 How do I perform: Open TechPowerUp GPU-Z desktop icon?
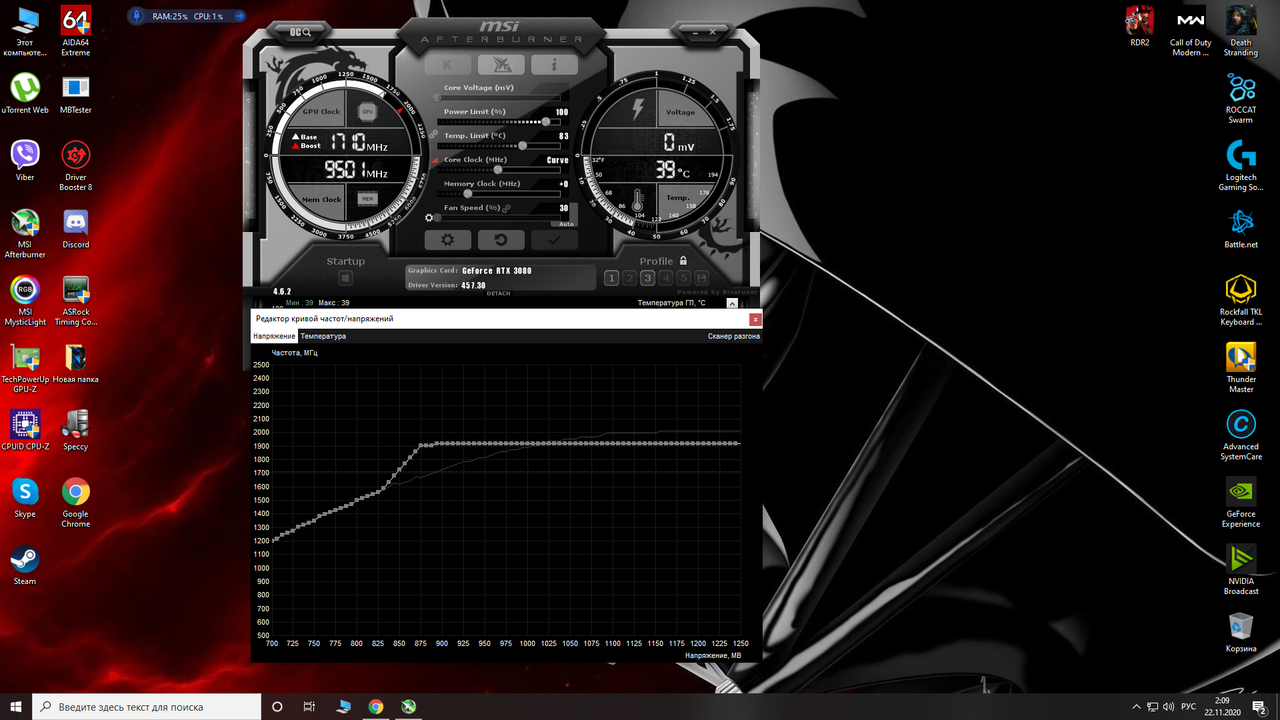click(25, 368)
